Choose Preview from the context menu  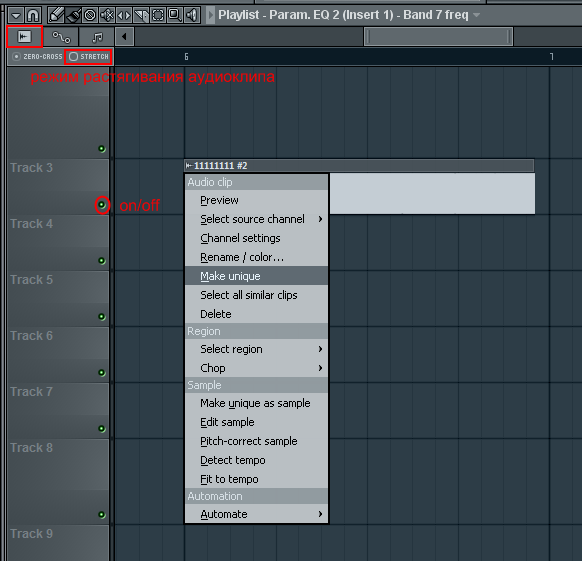256,200
